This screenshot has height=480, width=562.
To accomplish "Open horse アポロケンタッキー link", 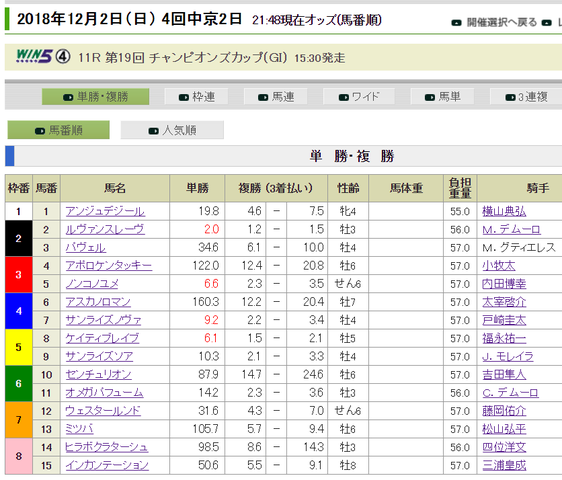I will 109,266.
